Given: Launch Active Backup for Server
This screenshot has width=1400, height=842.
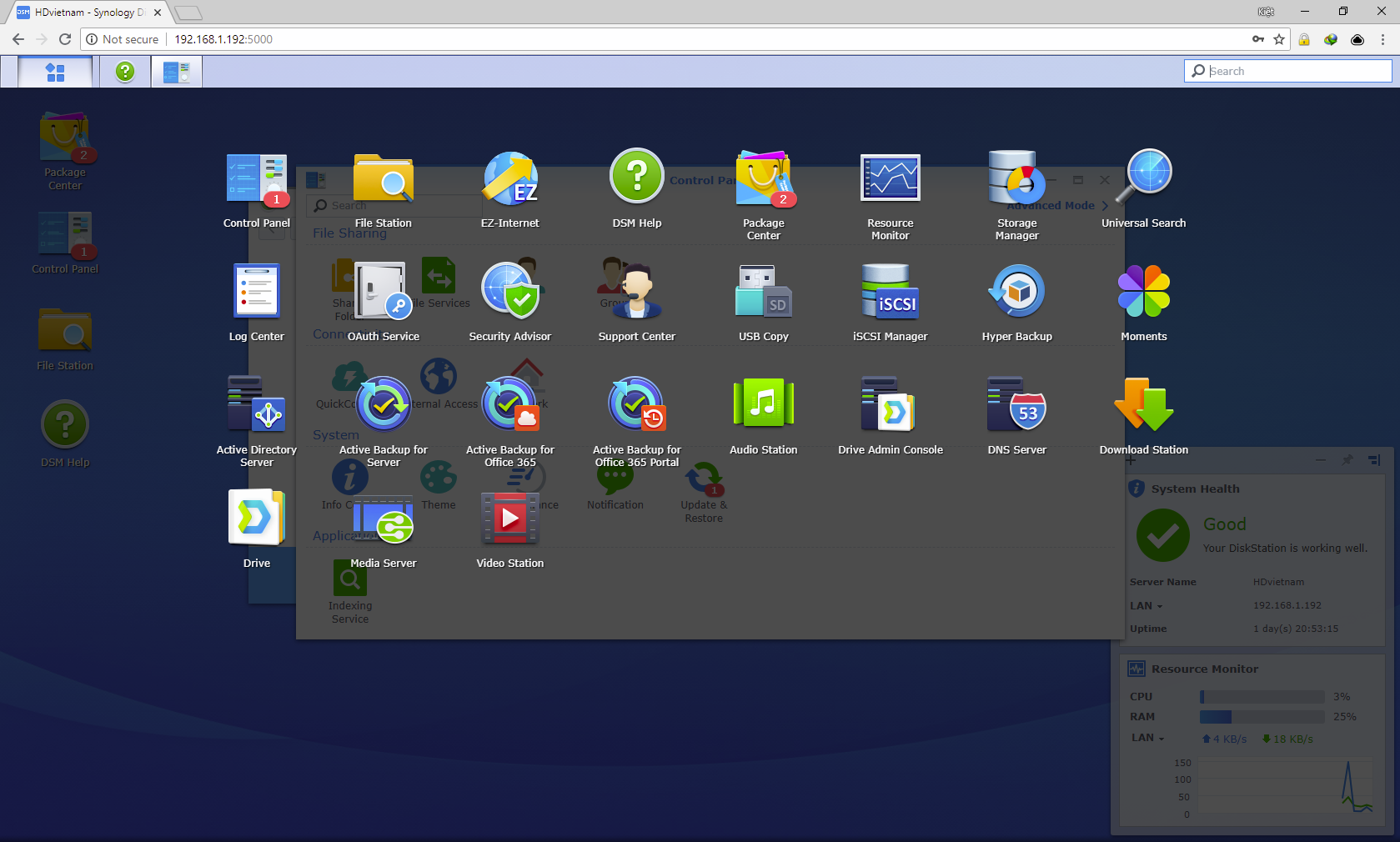Looking at the screenshot, I should click(384, 421).
